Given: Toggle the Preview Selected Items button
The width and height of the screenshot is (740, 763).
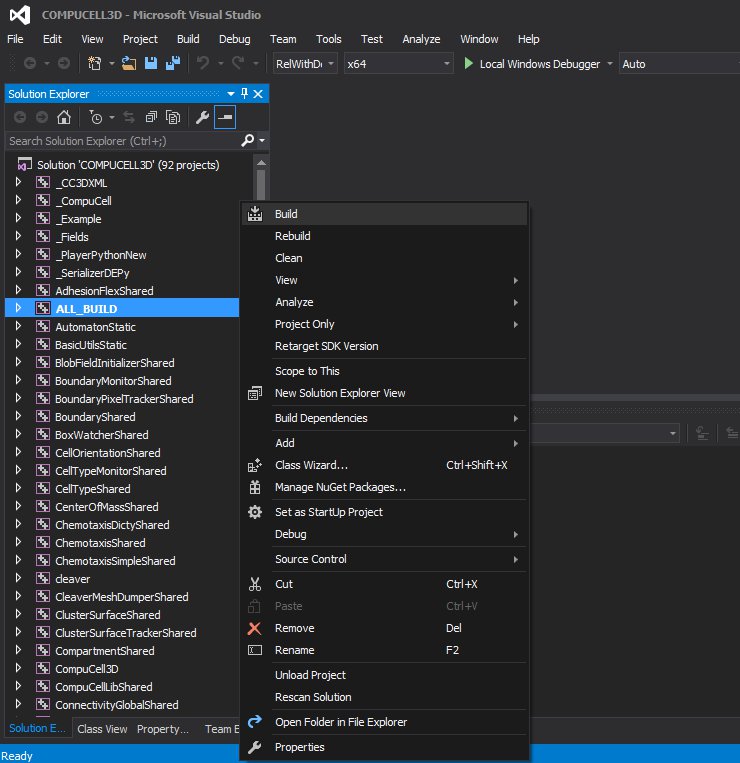Looking at the screenshot, I should [x=225, y=117].
